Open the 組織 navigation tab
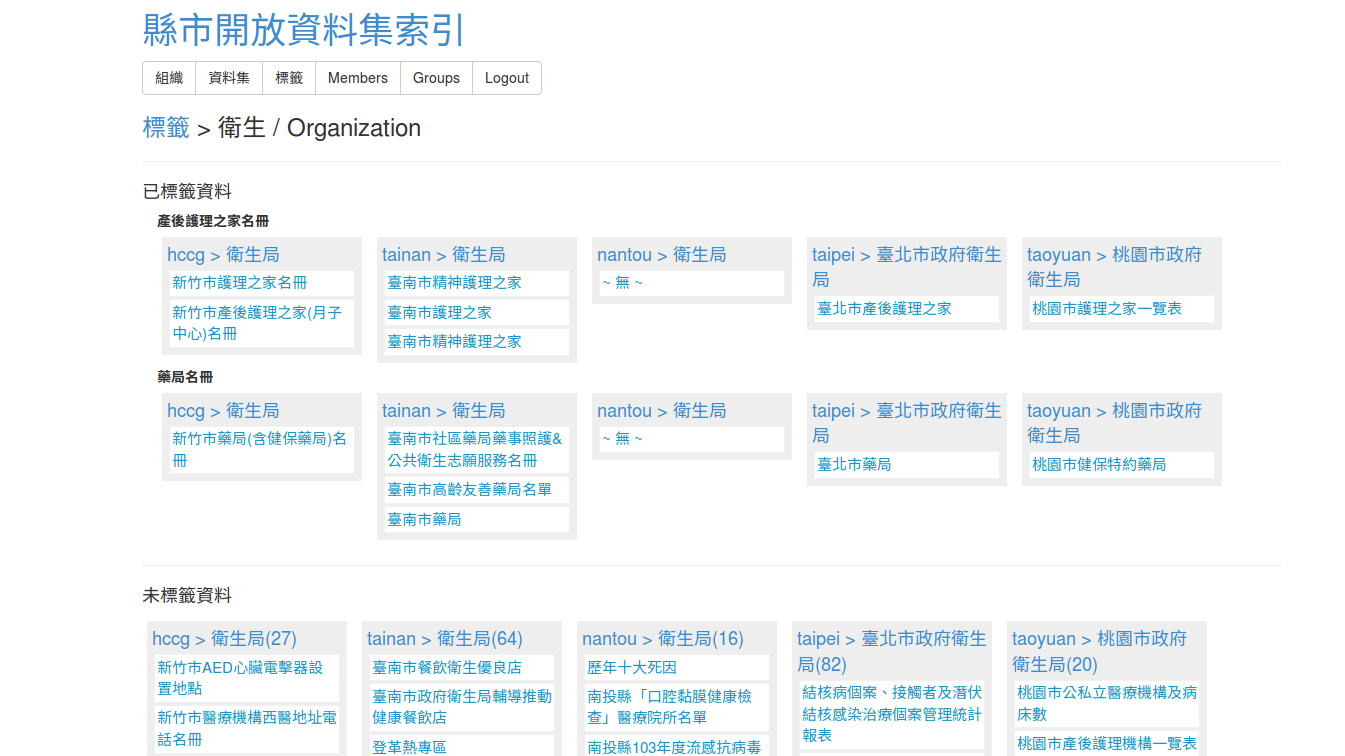The image size is (1345, 756). tap(169, 78)
